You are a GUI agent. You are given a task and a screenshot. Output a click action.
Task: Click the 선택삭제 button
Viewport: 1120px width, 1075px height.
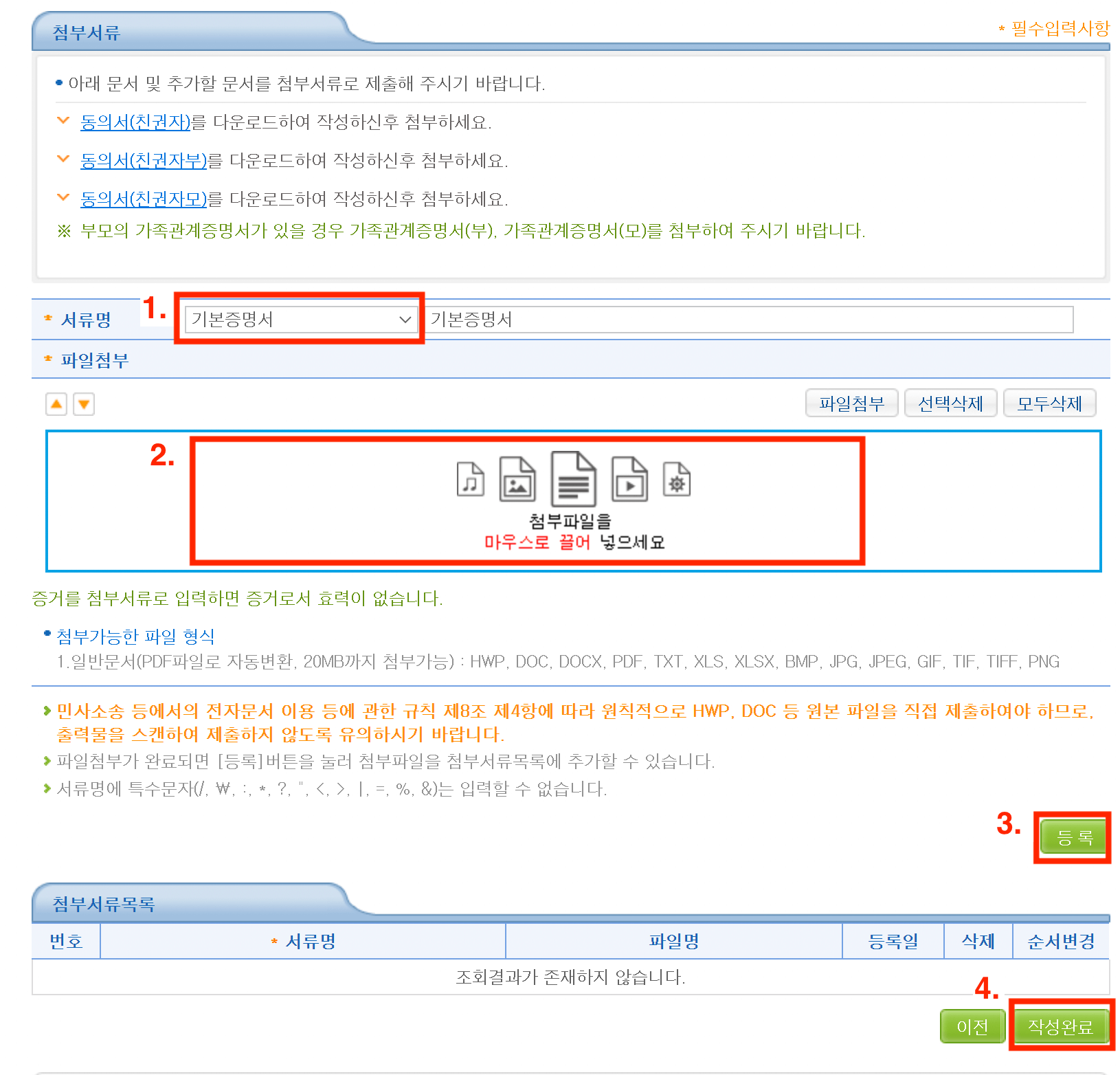click(x=950, y=403)
